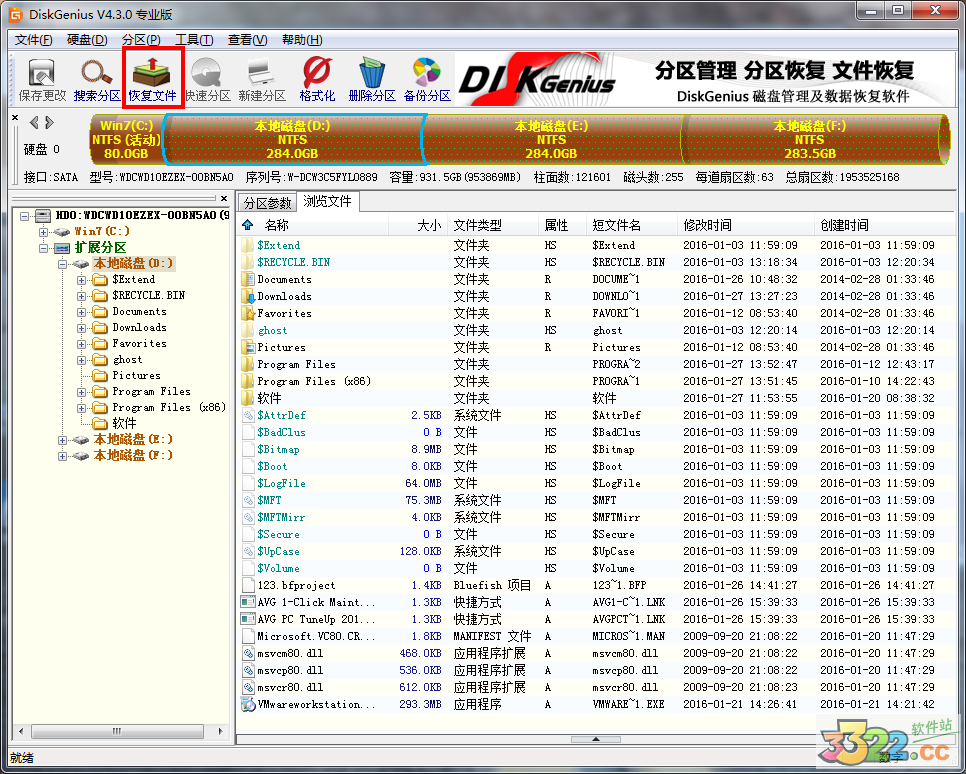Image resolution: width=966 pixels, height=774 pixels.
Task: Open the 搜索分区 search partition tool
Action: coord(97,79)
